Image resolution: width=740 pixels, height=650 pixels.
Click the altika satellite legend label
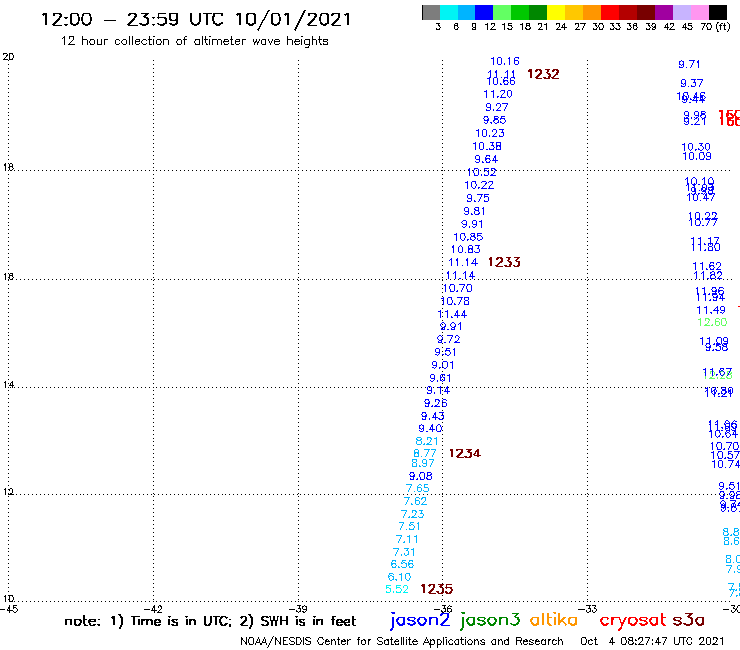[554, 620]
